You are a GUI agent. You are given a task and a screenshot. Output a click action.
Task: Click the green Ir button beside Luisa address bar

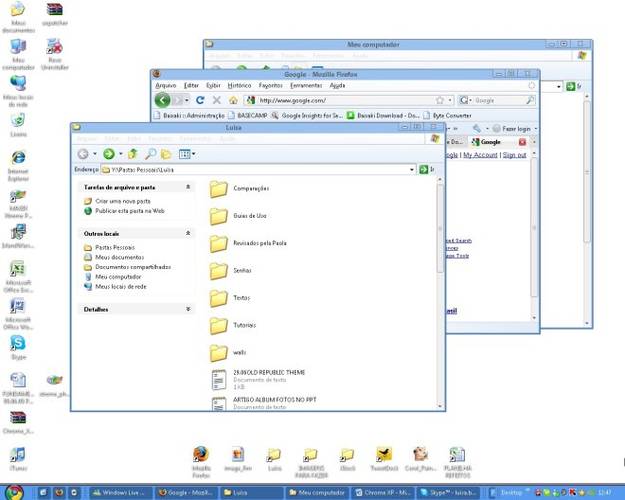click(x=426, y=170)
